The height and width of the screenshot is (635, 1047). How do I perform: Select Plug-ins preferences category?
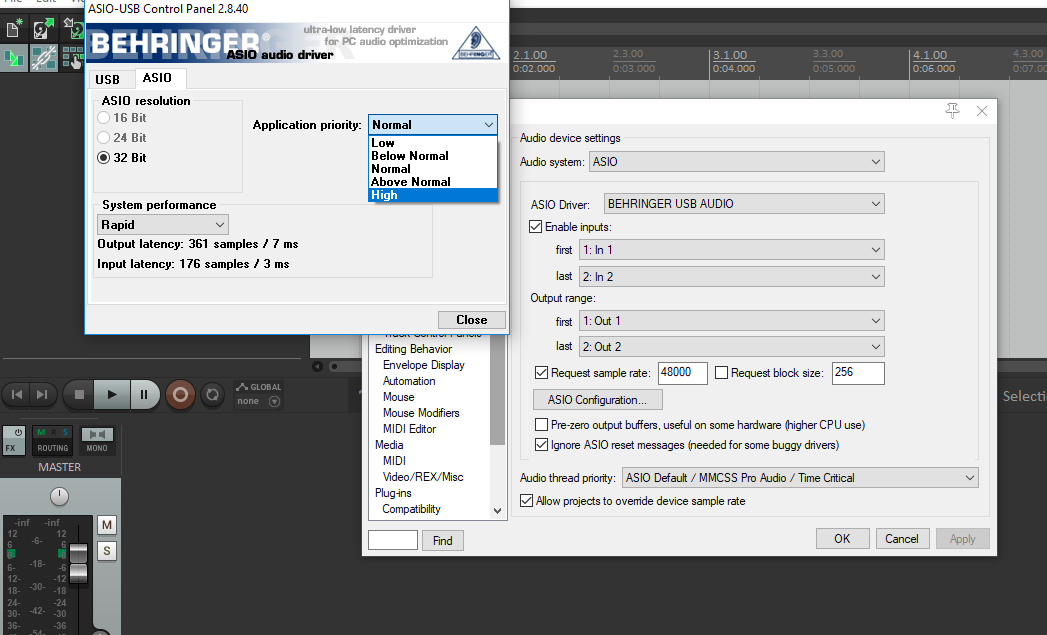point(393,493)
